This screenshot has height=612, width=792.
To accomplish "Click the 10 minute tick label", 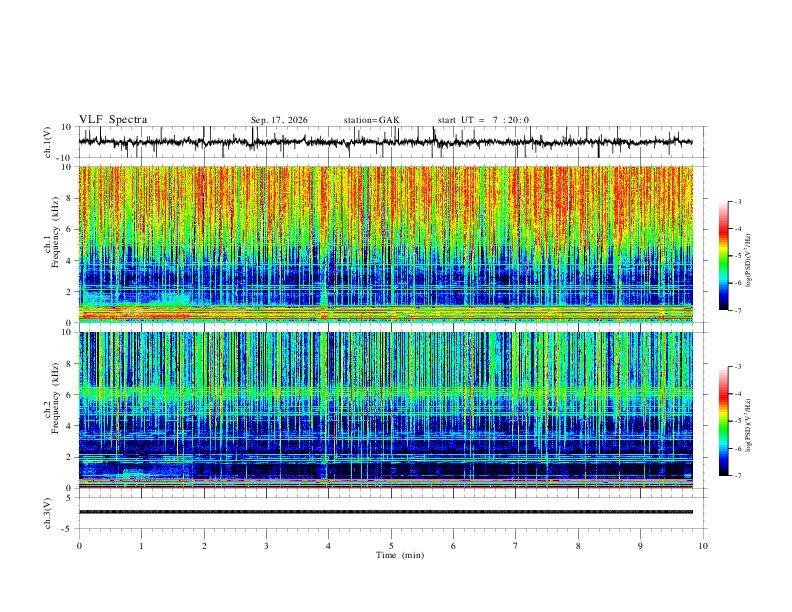I will [703, 546].
